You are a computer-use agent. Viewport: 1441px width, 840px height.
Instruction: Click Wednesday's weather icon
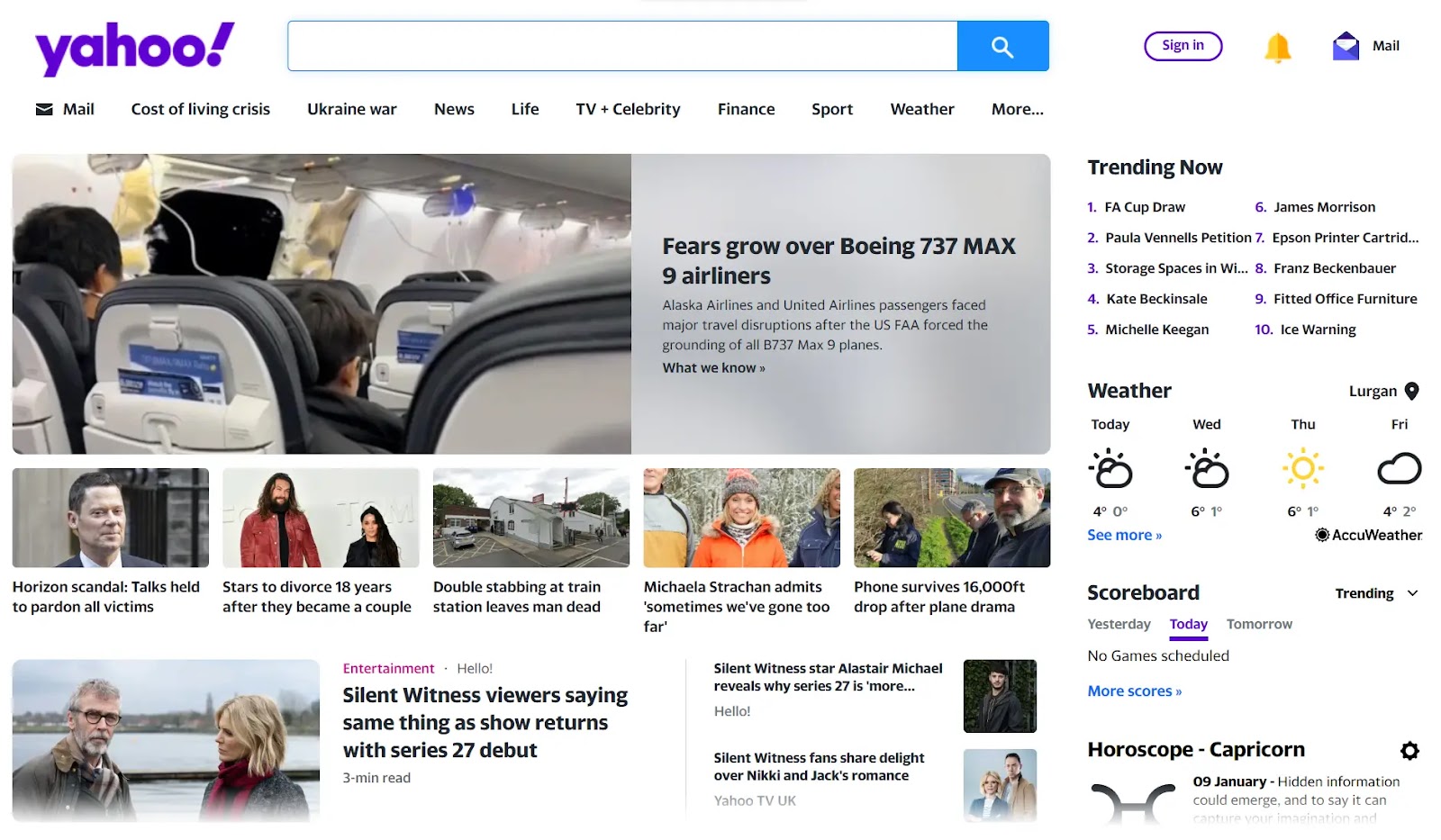click(x=1207, y=469)
